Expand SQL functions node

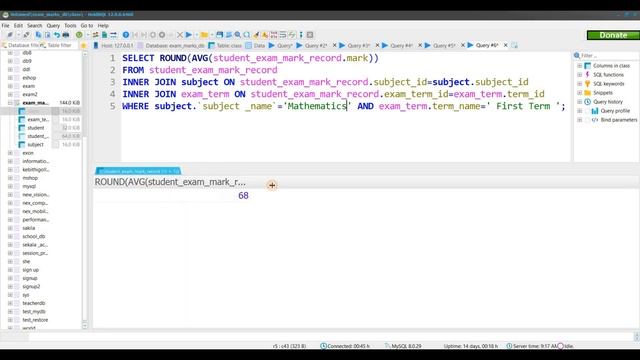pos(580,75)
